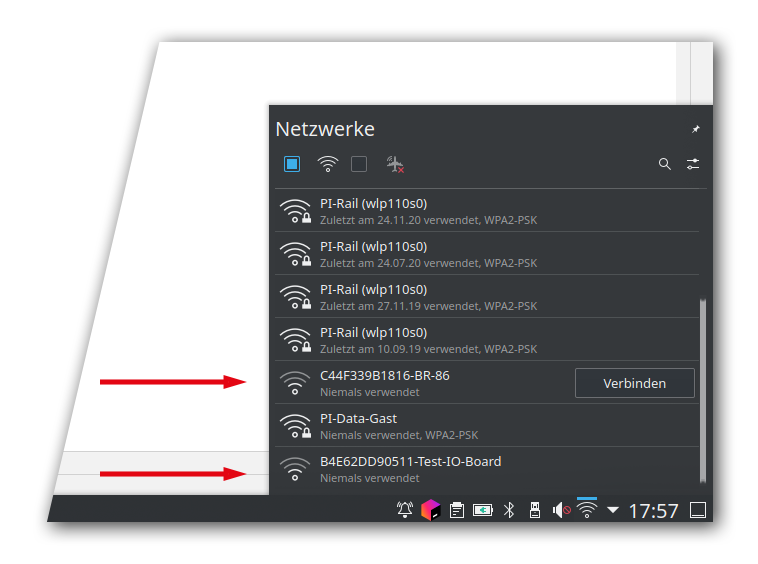Select the PI-Data-Gast network

(x=420, y=426)
